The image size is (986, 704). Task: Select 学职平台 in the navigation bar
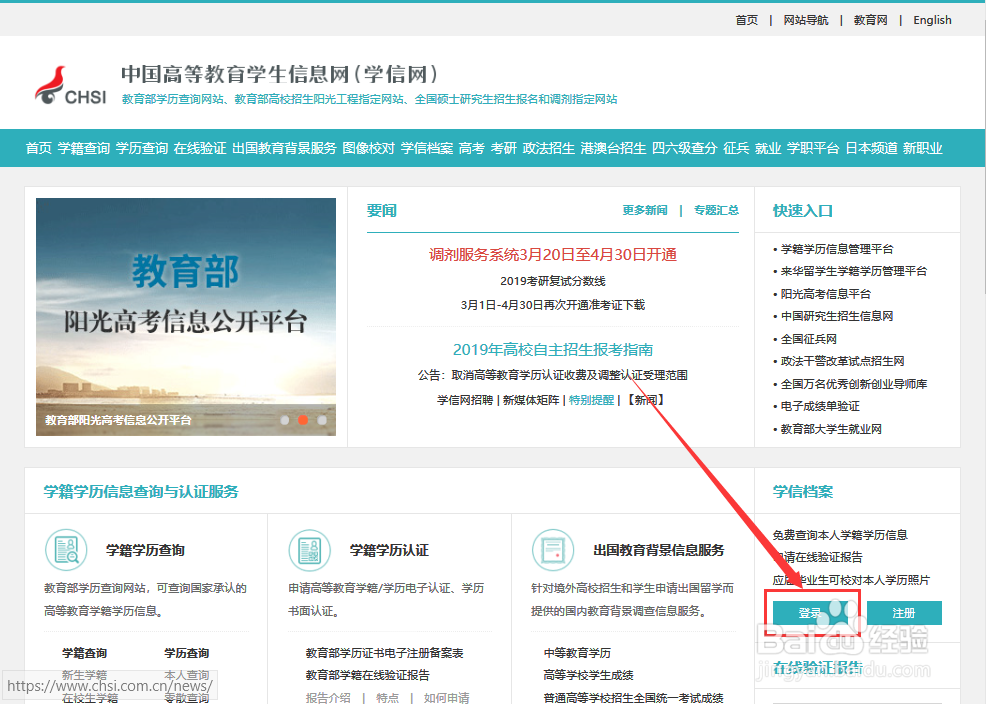point(813,148)
